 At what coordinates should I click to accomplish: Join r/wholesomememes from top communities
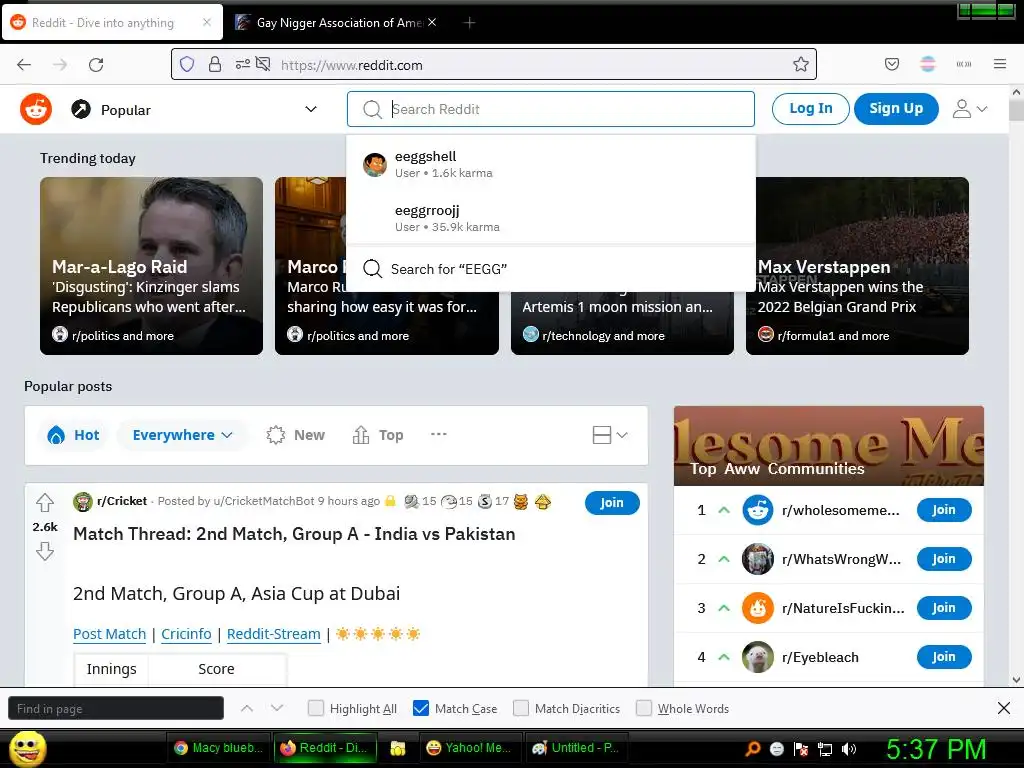[944, 510]
